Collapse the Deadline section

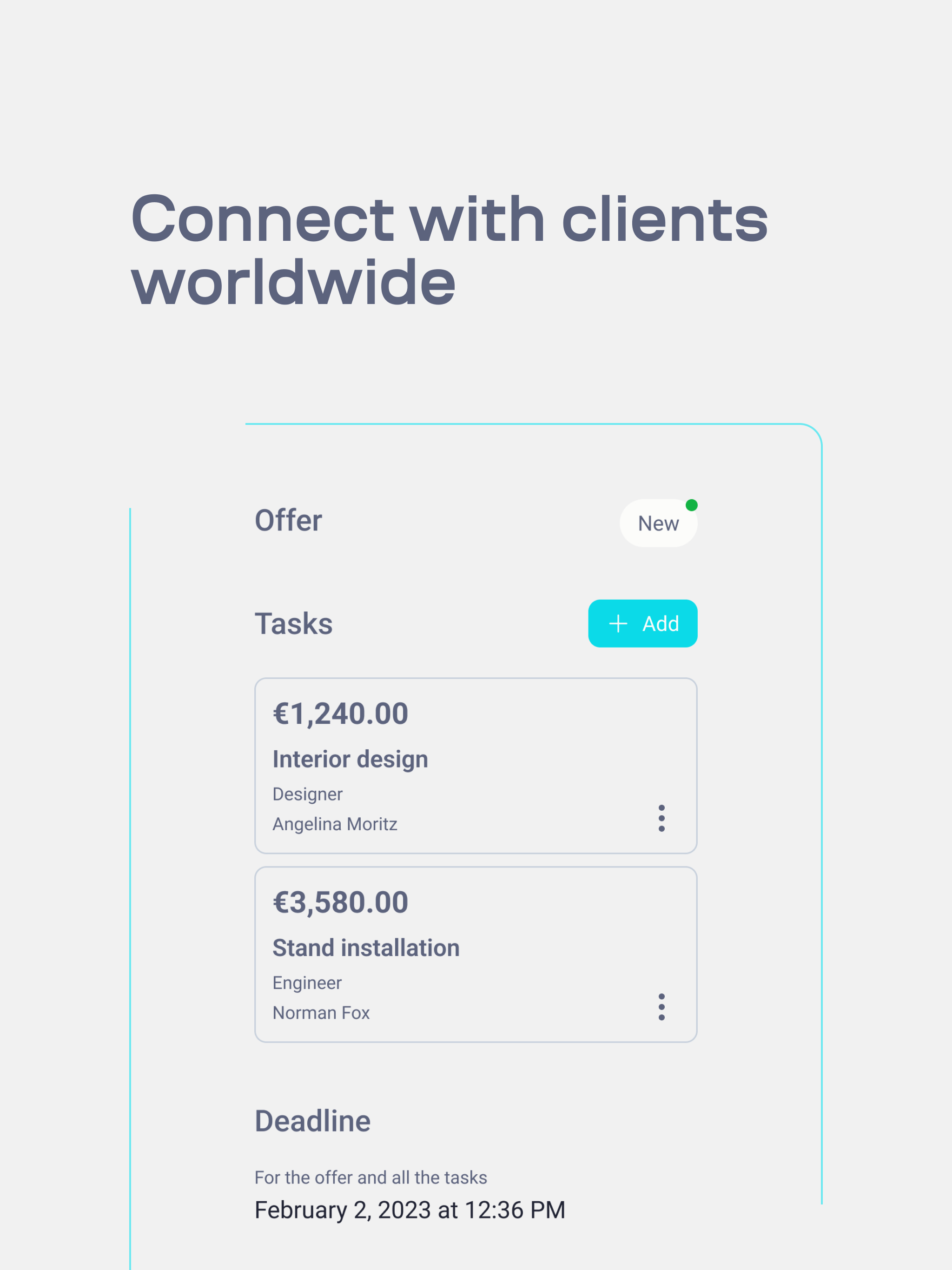[312, 1120]
